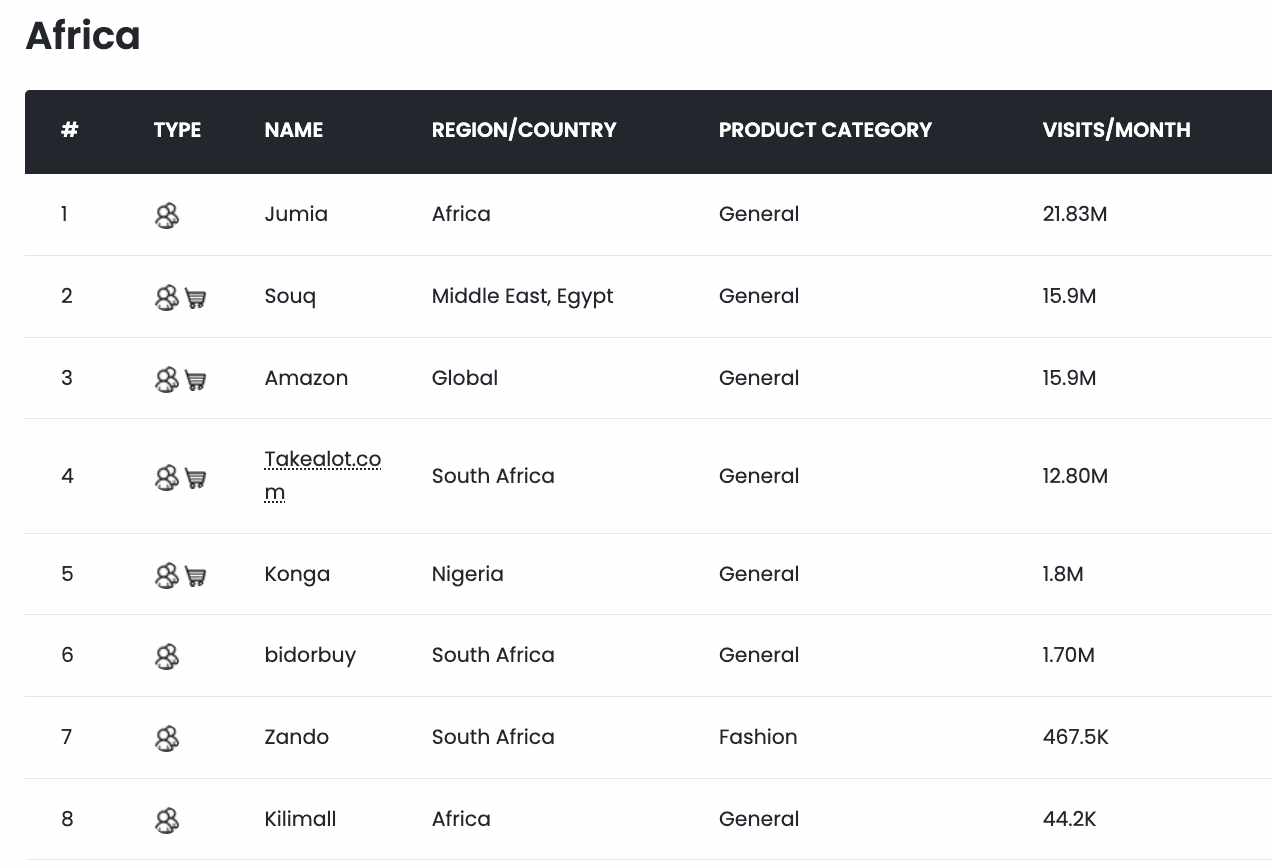Click the 21.83M visits value
Screen dimensions: 1272x868
pyautogui.click(x=1075, y=214)
